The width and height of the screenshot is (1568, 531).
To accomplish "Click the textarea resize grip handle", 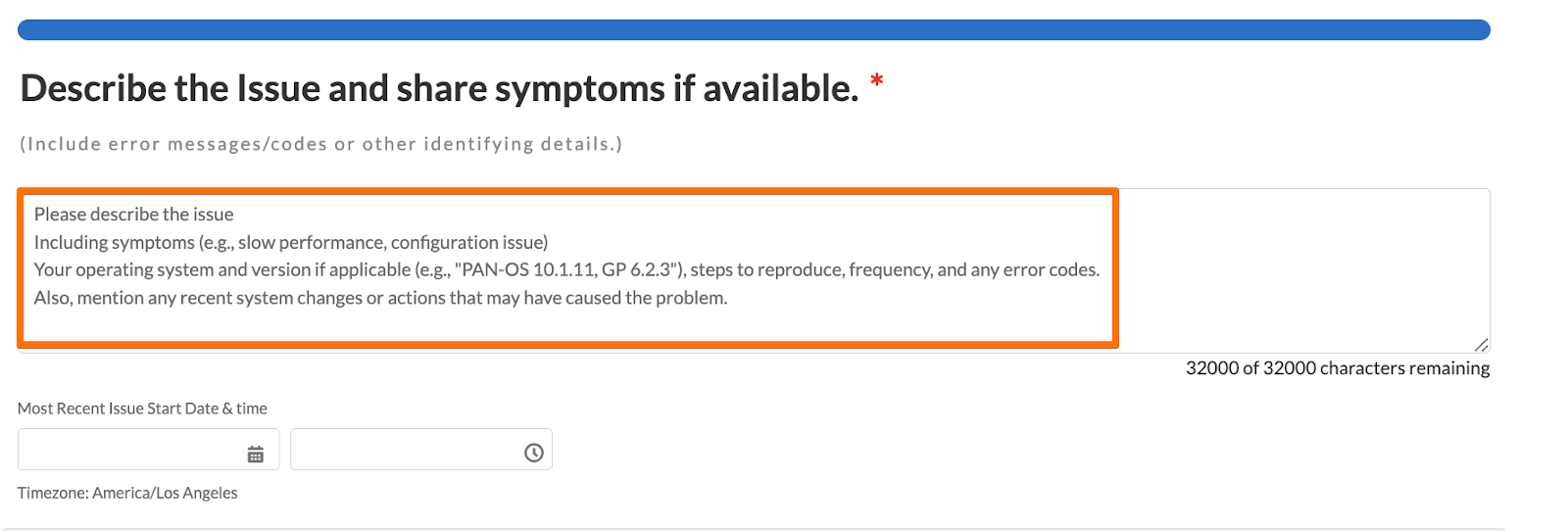I will [1481, 344].
